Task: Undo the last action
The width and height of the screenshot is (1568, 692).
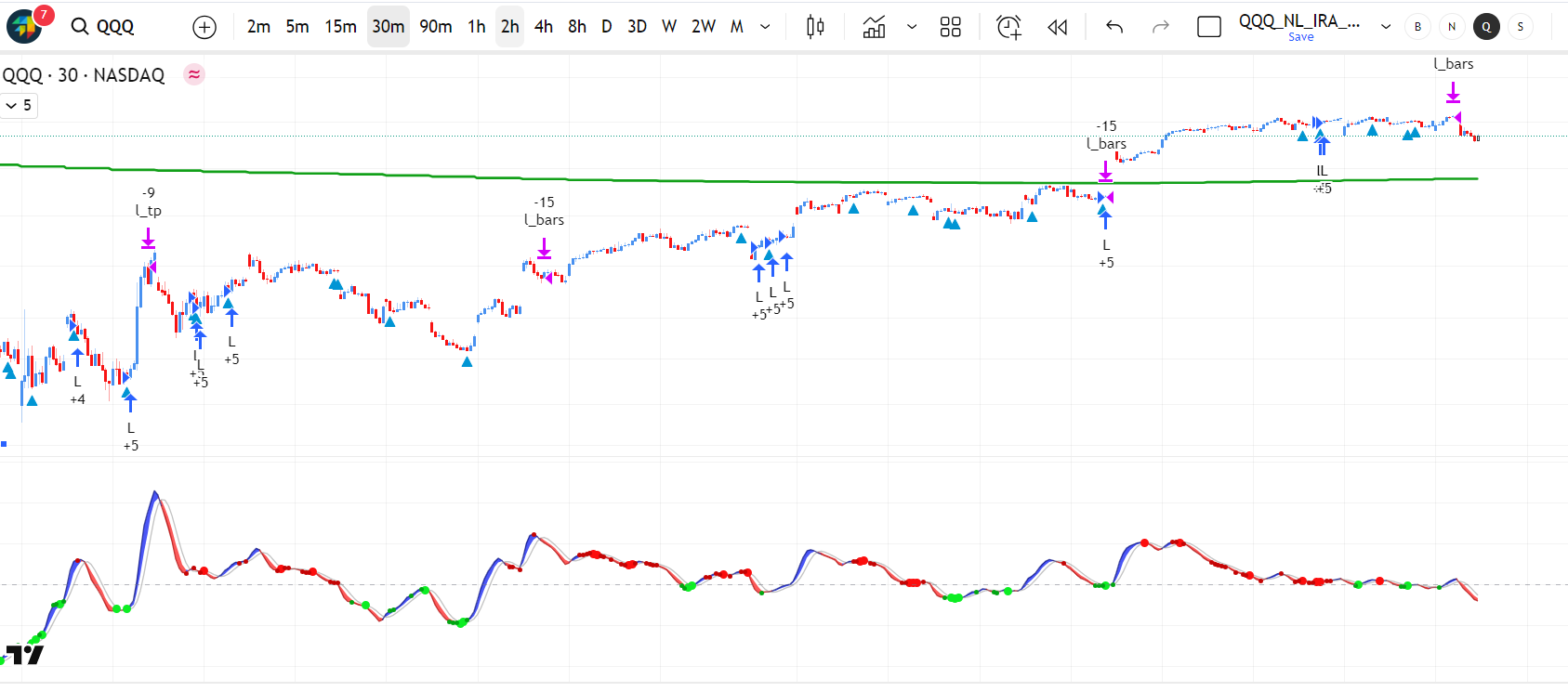Action: tap(1114, 27)
